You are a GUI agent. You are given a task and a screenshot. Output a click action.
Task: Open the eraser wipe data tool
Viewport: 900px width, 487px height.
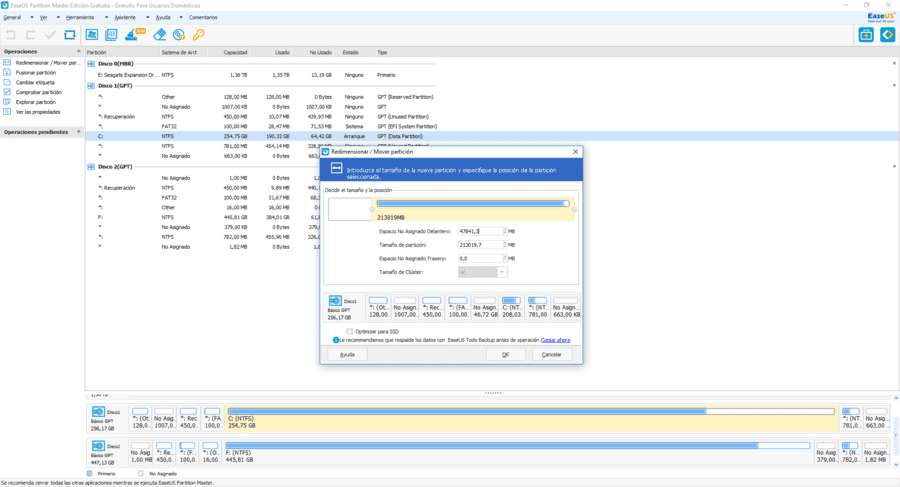pyautogui.click(x=160, y=35)
